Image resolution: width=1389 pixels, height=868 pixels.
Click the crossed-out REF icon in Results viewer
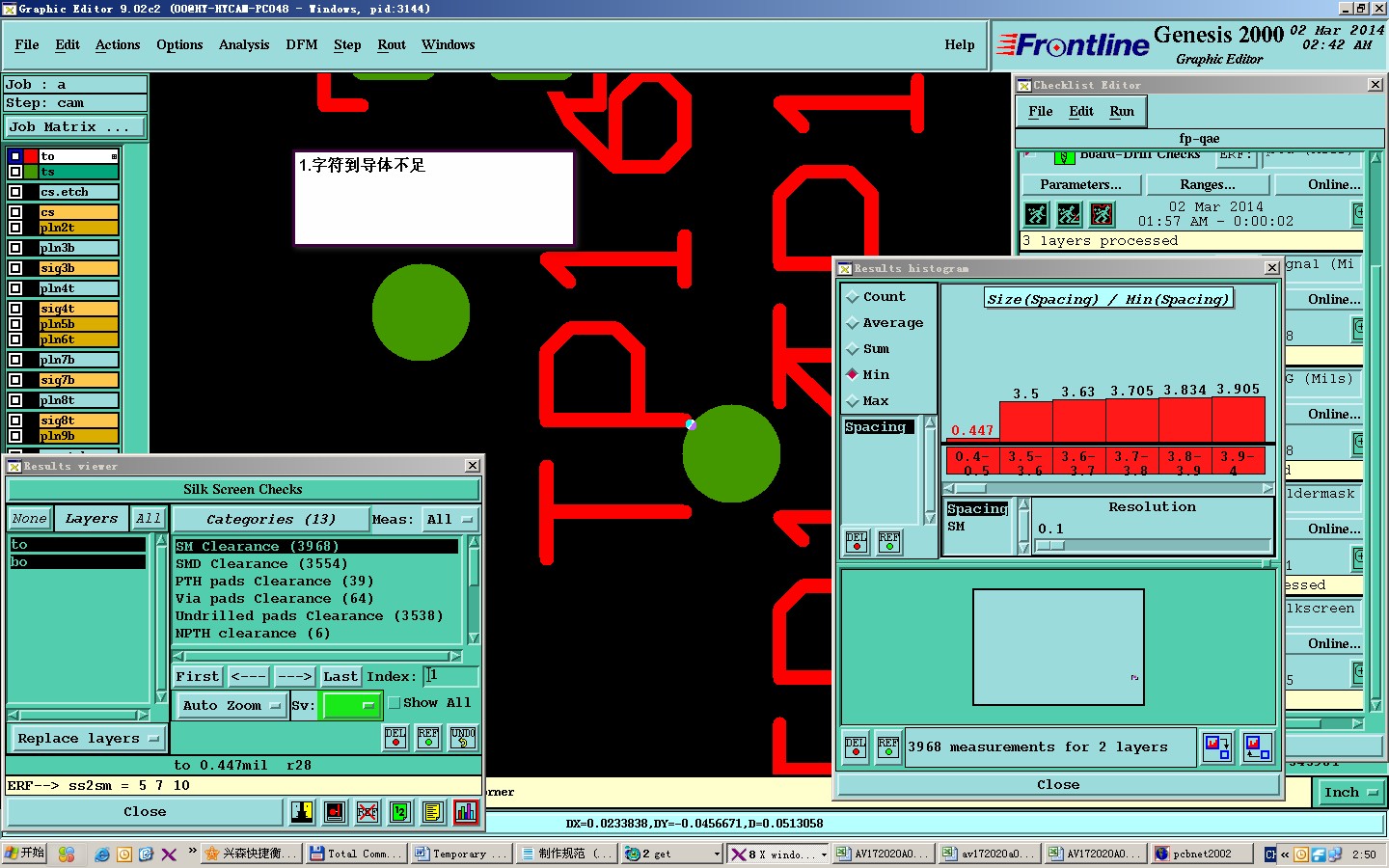(x=368, y=812)
